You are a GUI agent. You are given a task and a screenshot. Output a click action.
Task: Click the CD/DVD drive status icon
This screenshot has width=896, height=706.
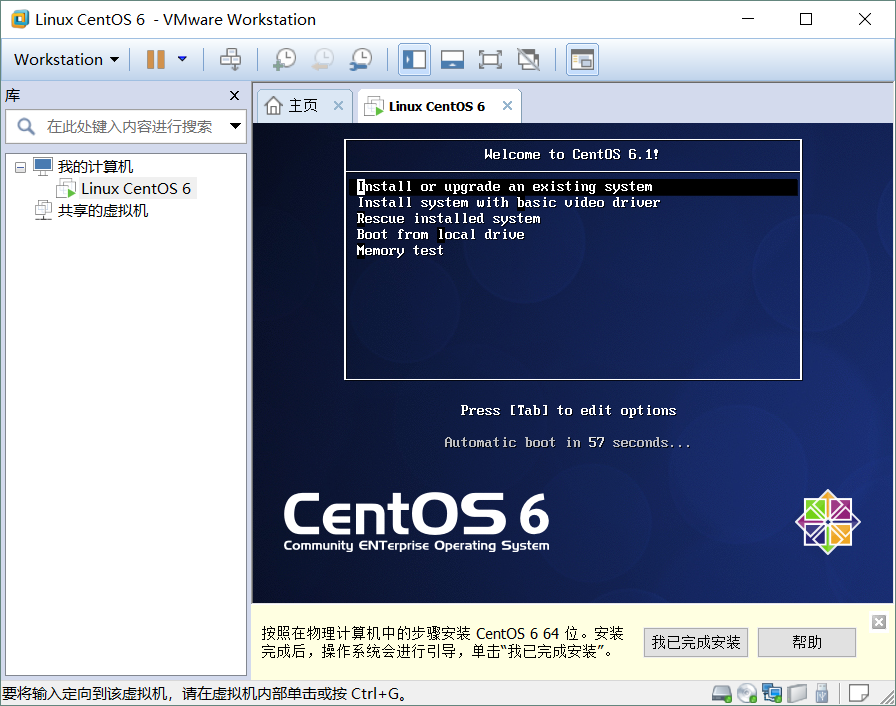coord(747,693)
